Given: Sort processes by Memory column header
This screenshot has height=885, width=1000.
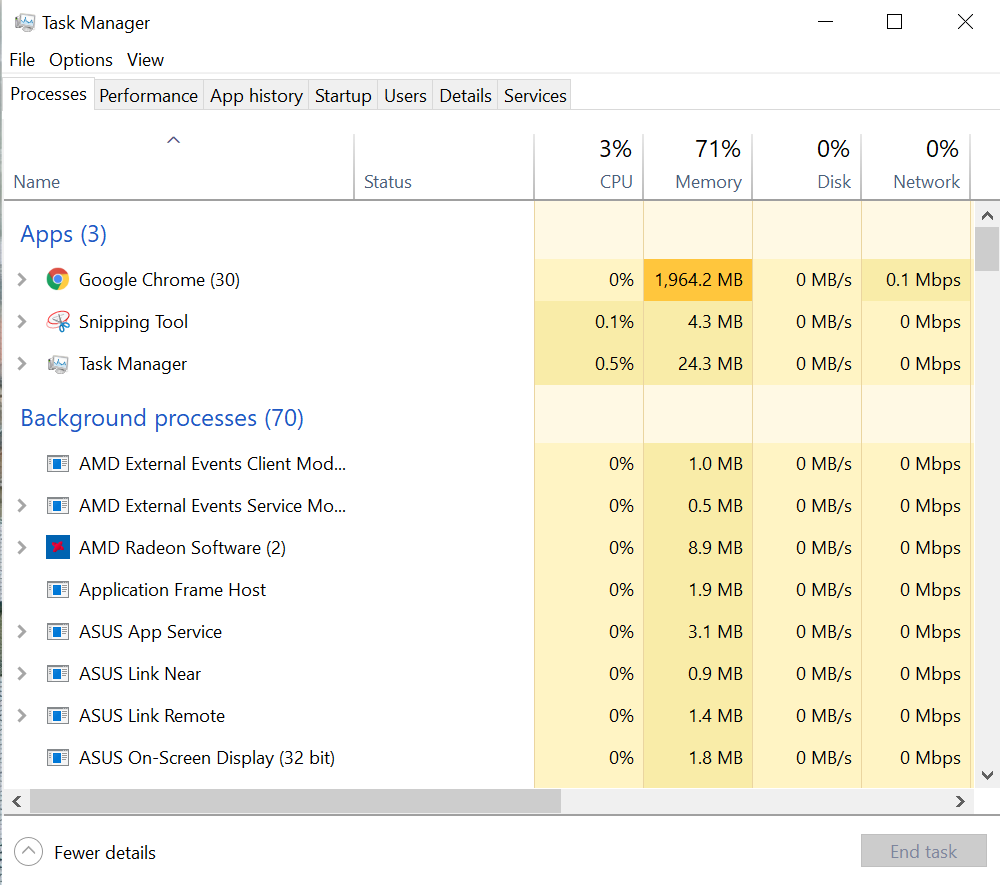Looking at the screenshot, I should point(708,182).
